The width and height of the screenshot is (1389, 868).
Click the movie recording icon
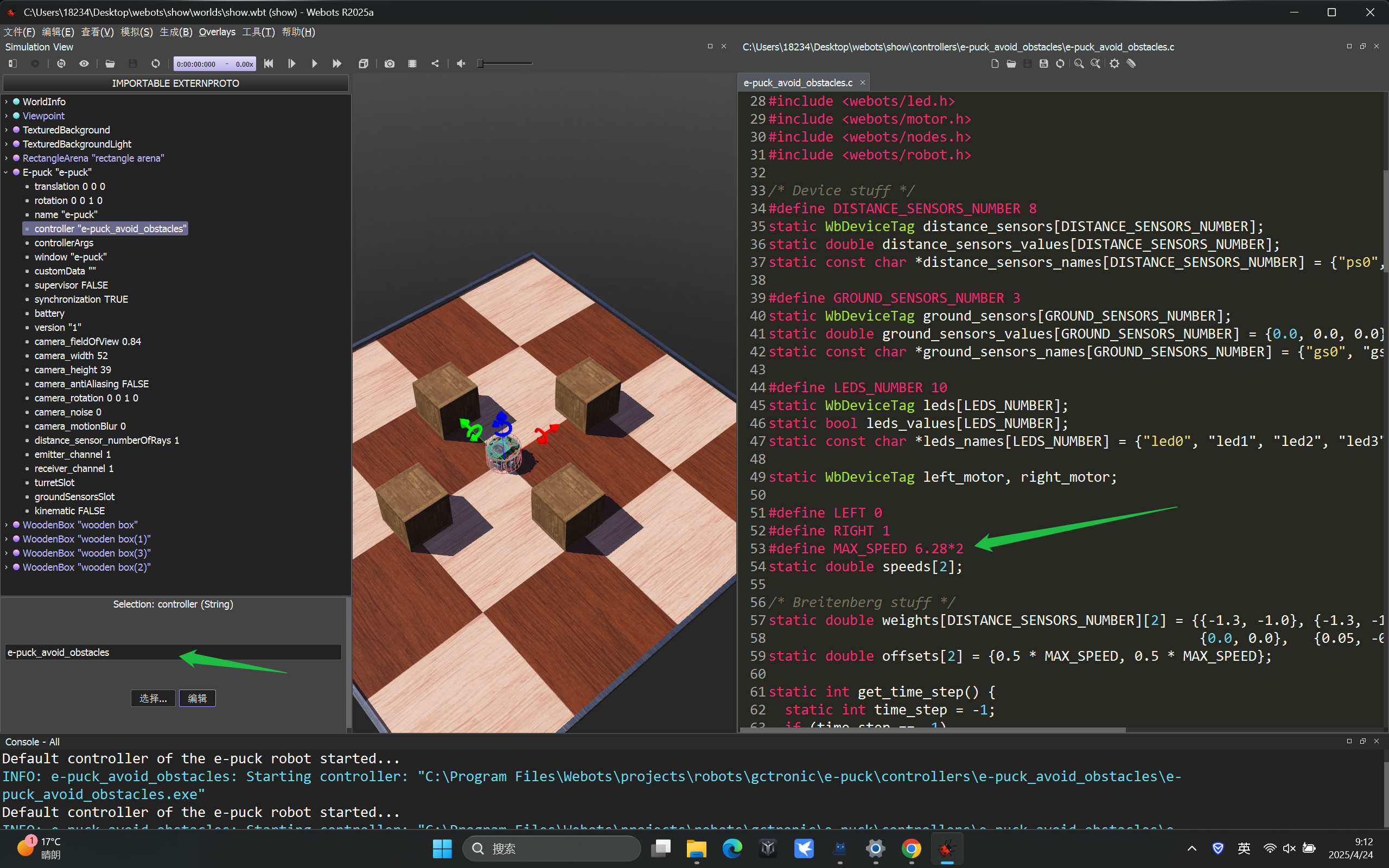[412, 63]
